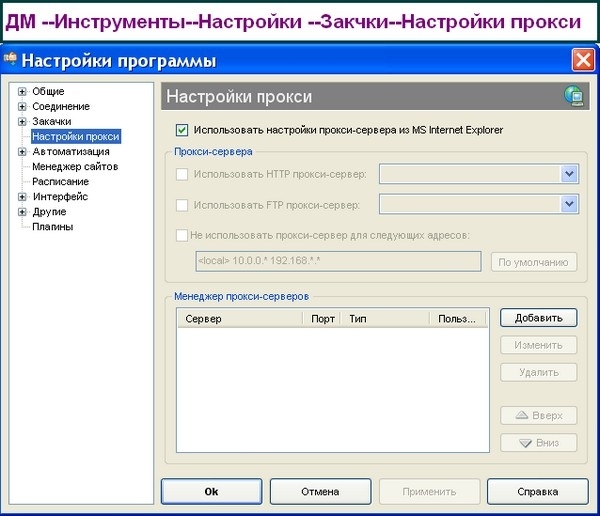Expand the Интерфейс tree node

pyautogui.click(x=22, y=197)
